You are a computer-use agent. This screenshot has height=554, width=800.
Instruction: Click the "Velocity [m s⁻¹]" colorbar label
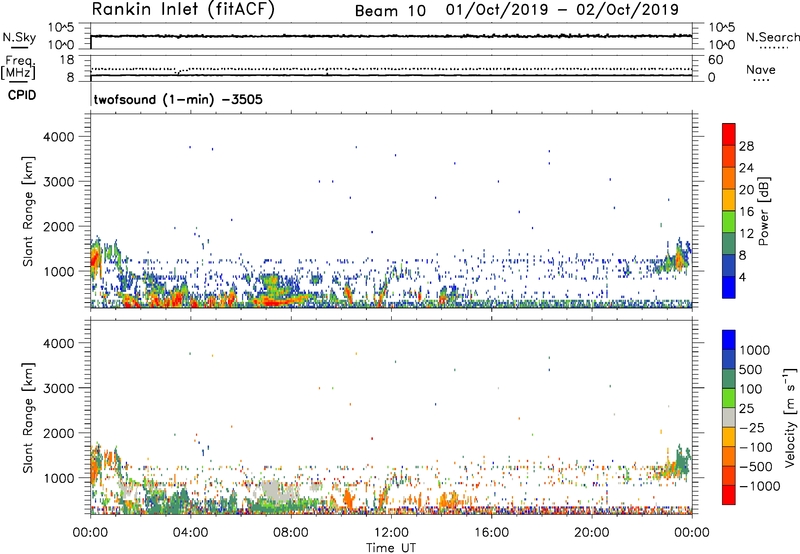point(790,417)
